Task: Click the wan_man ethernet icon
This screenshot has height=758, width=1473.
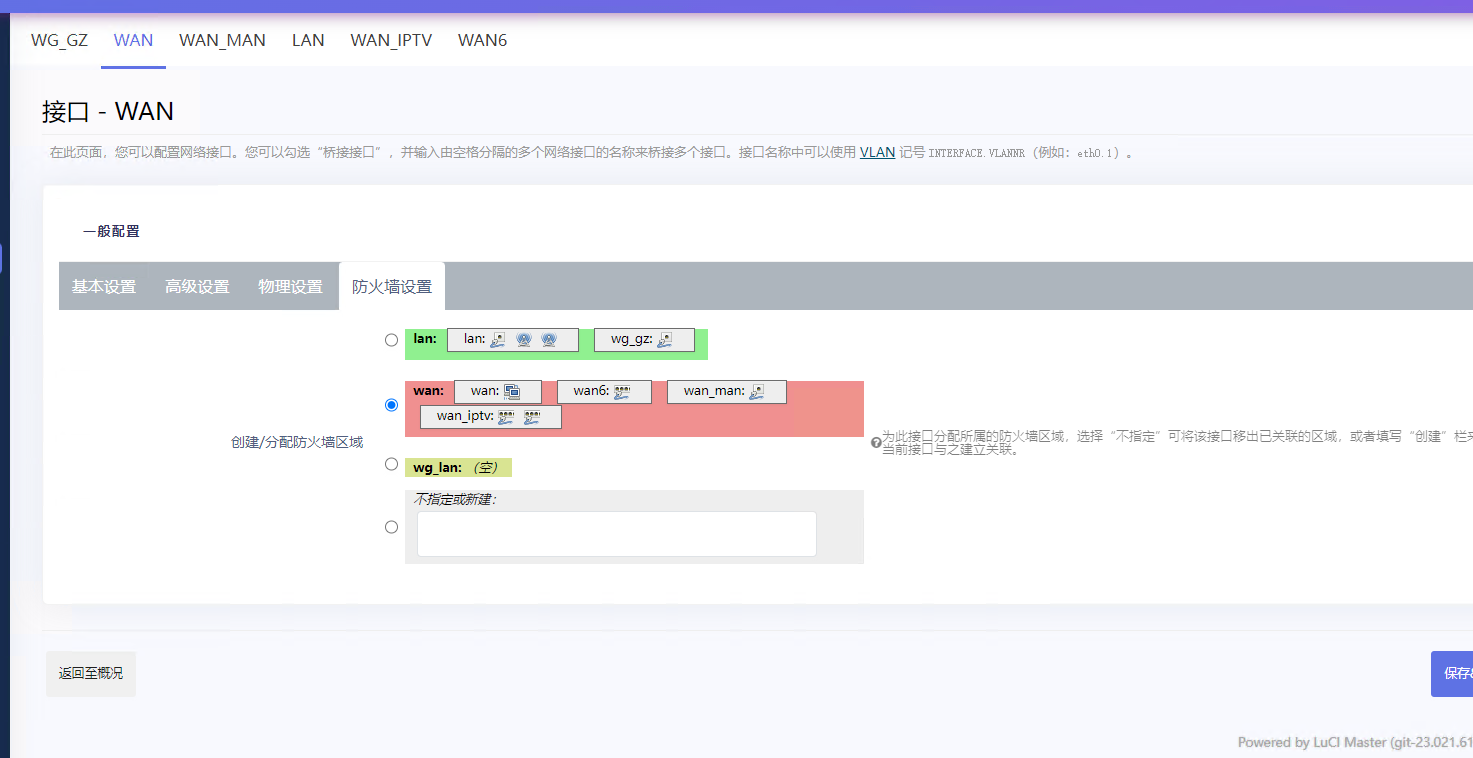Action: 757,392
